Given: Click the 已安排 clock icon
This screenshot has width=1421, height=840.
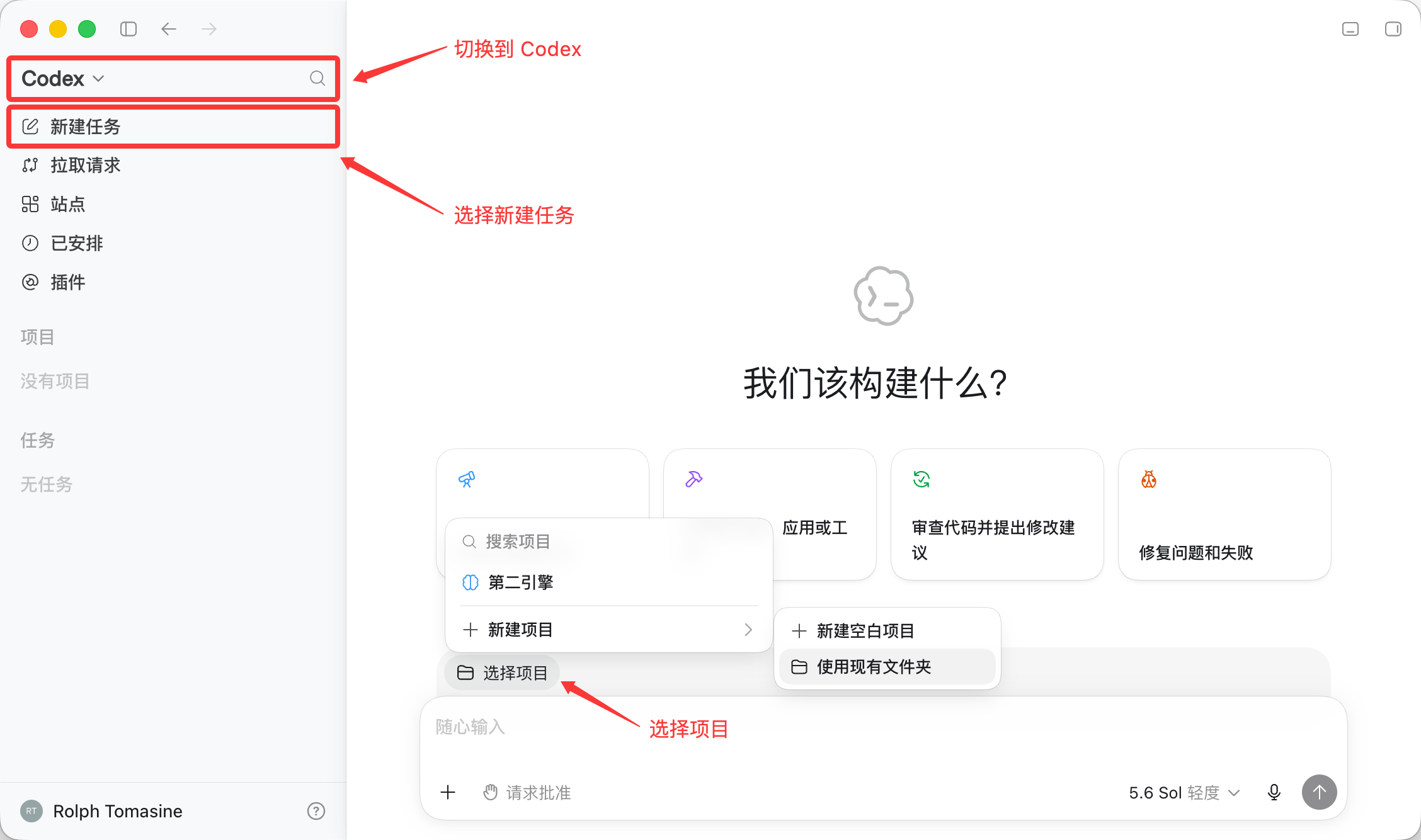Looking at the screenshot, I should coord(30,244).
